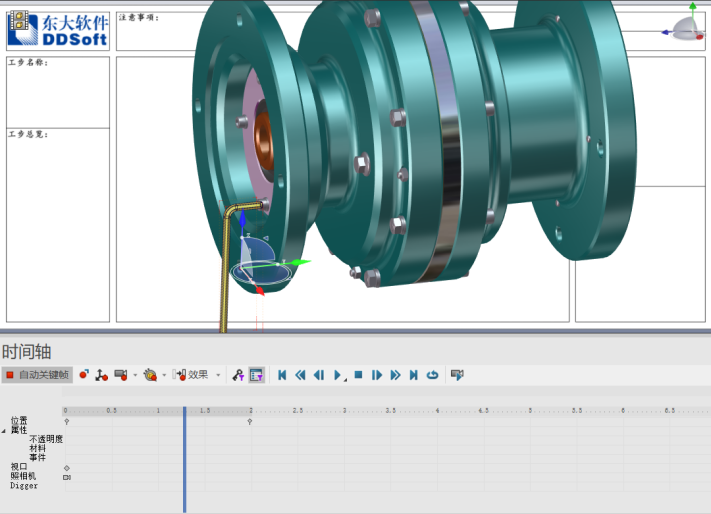Toggle loop playback mode
Viewport: 711px width, 514px height.
[x=433, y=375]
